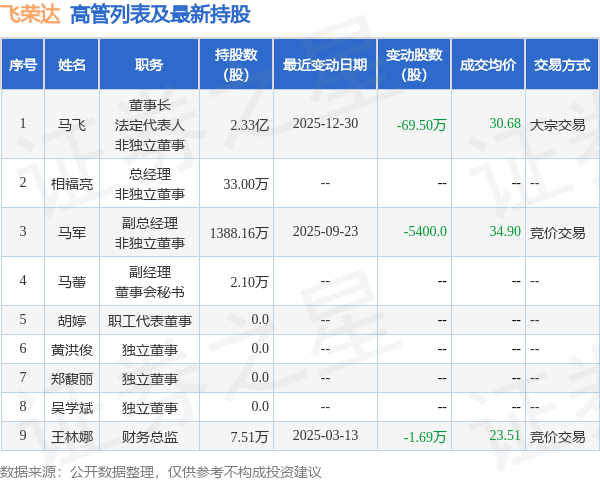The width and height of the screenshot is (600, 481).
Task: Click 法定代表人 in 马飞's position cell
Action: point(150,125)
